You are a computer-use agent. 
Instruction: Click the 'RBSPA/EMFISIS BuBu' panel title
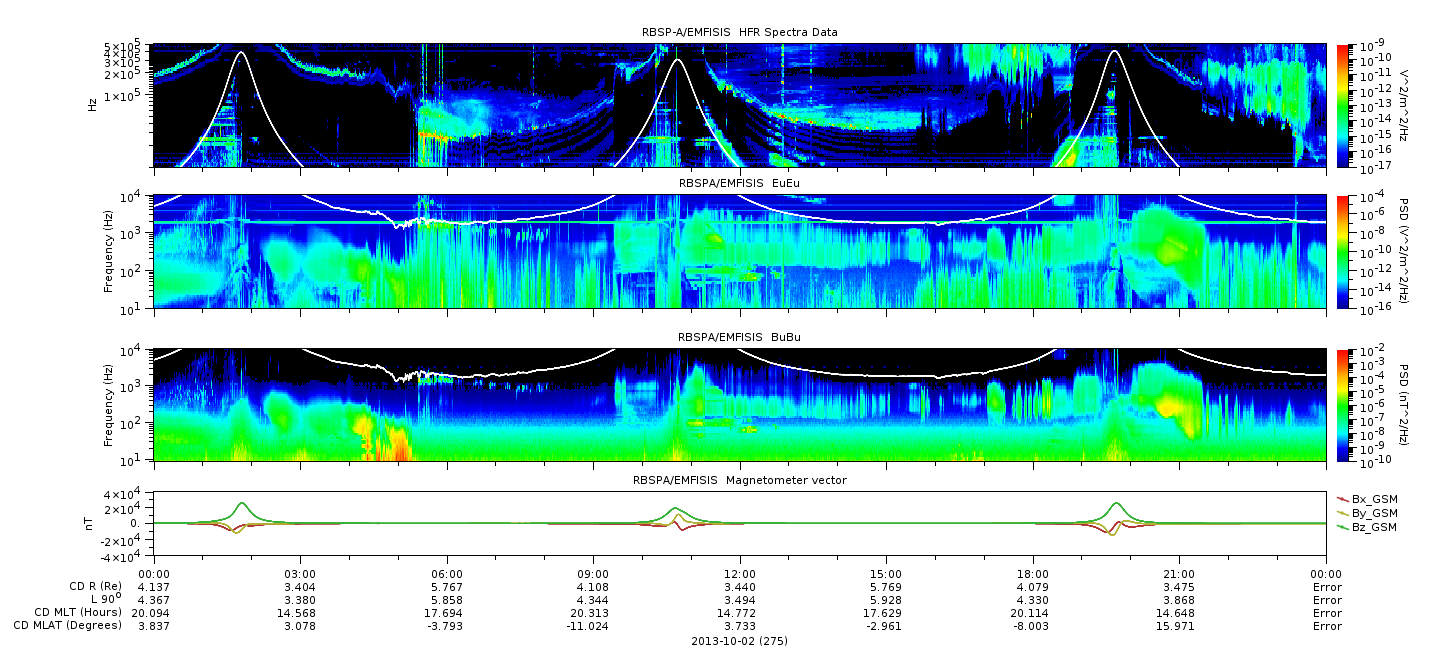click(739, 338)
